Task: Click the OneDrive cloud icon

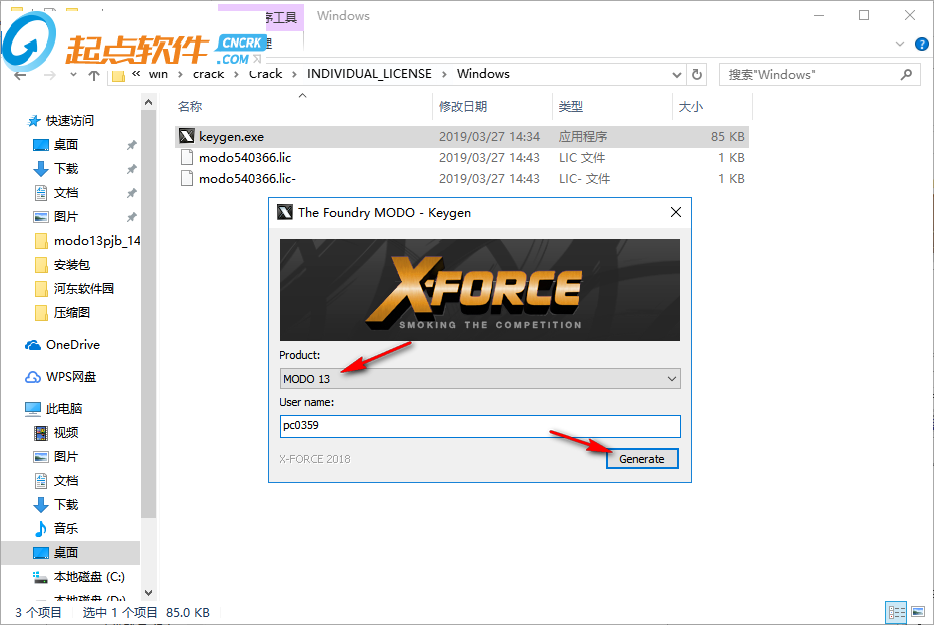Action: click(x=33, y=345)
